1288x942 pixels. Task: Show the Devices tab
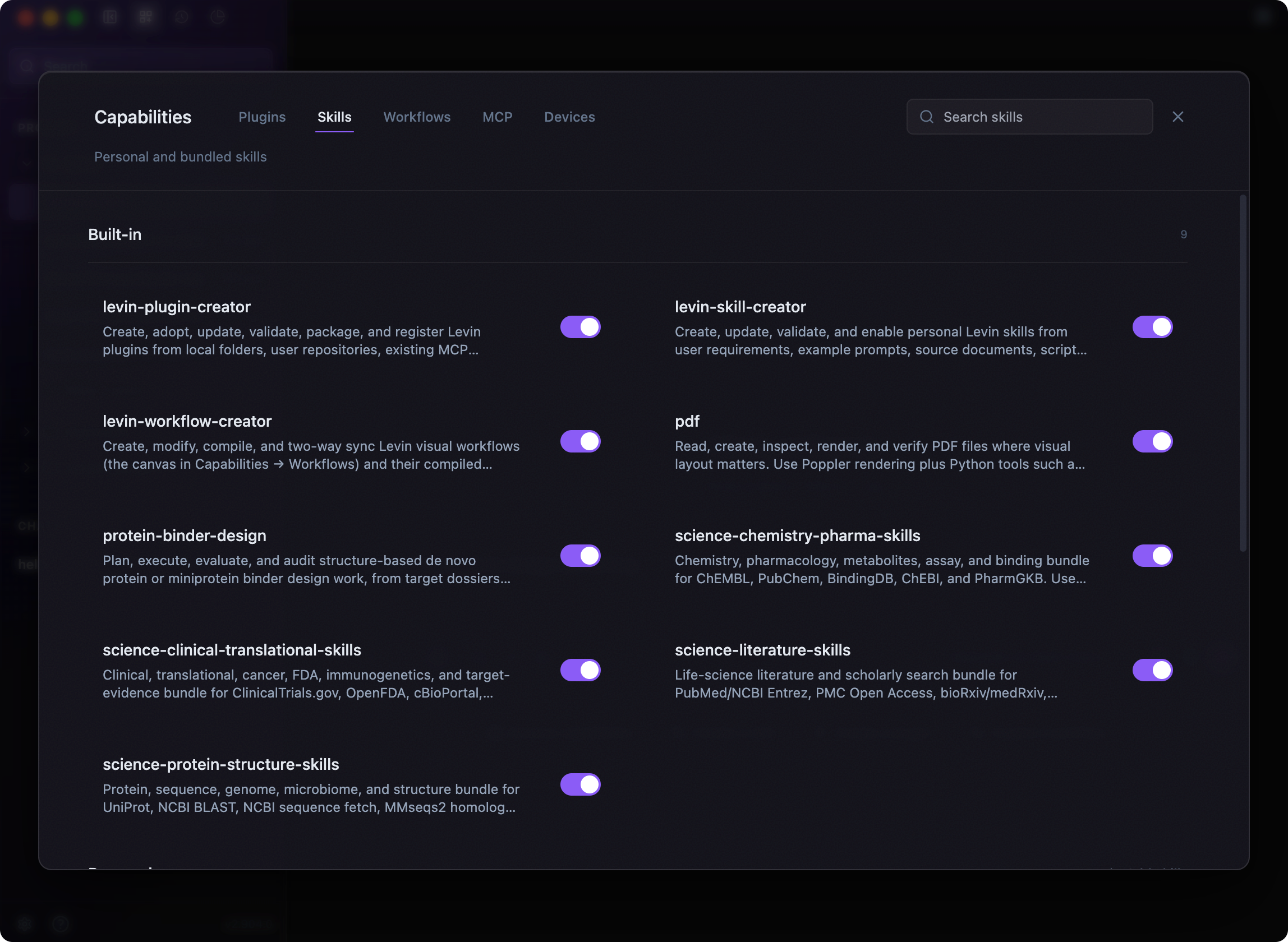point(569,117)
